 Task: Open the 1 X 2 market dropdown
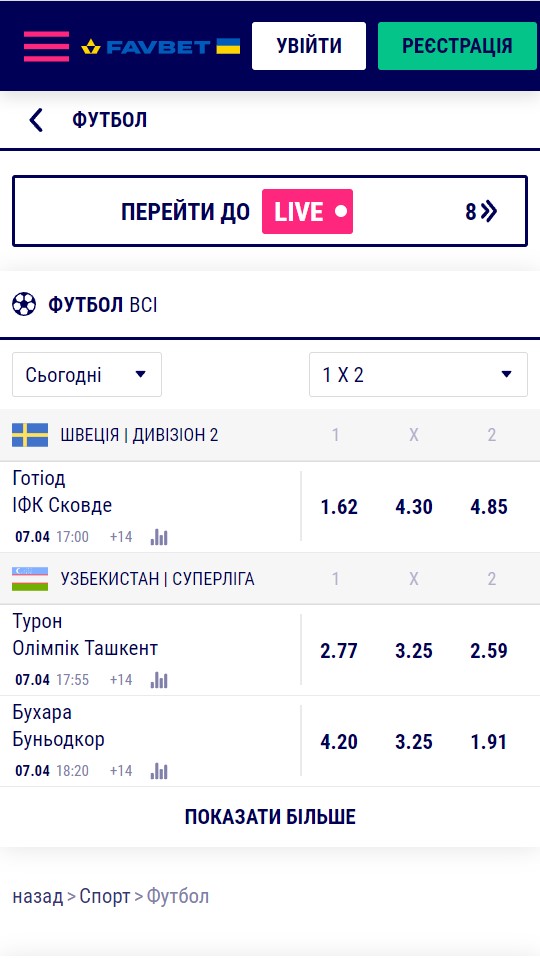click(418, 374)
